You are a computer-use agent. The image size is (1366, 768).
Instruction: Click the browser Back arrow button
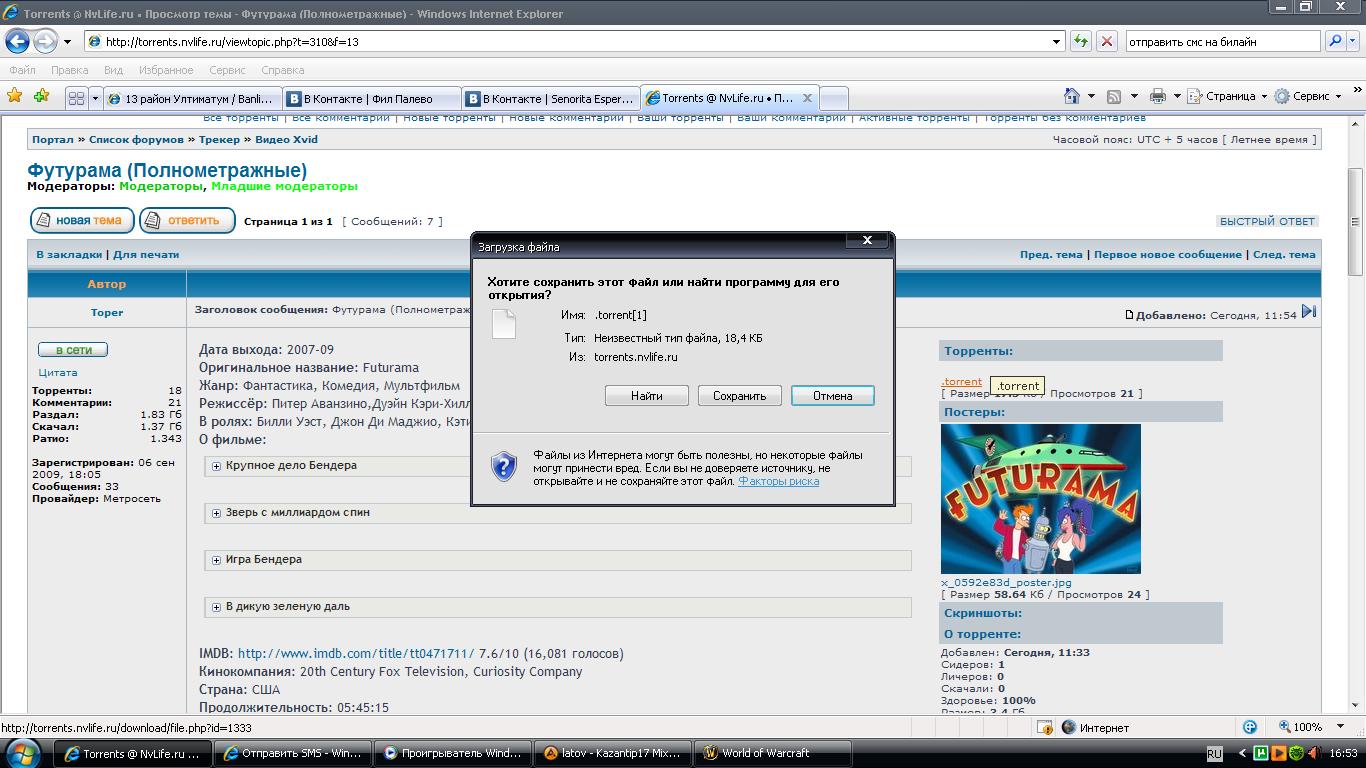(17, 41)
